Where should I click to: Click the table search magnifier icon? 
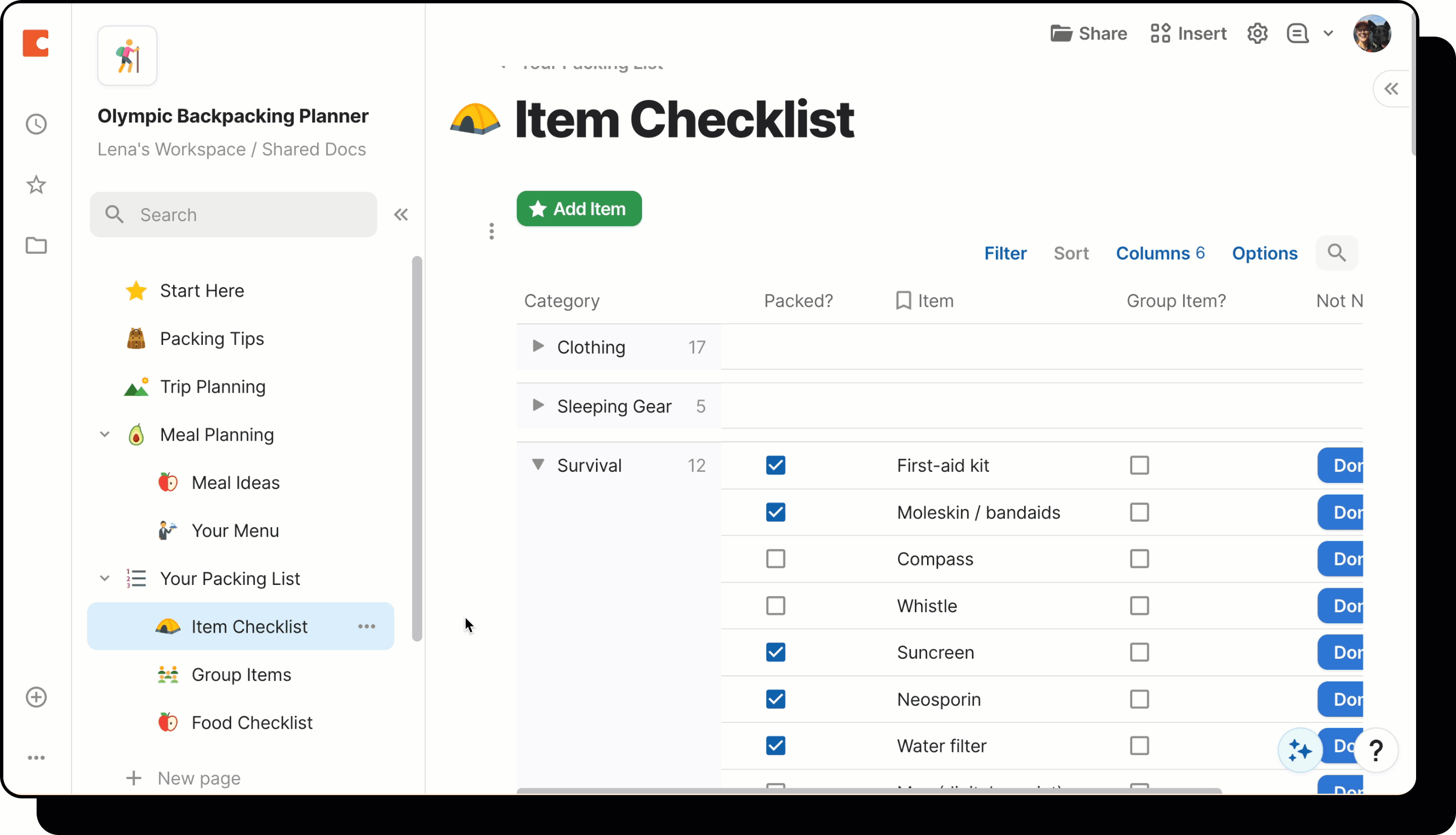click(1337, 253)
